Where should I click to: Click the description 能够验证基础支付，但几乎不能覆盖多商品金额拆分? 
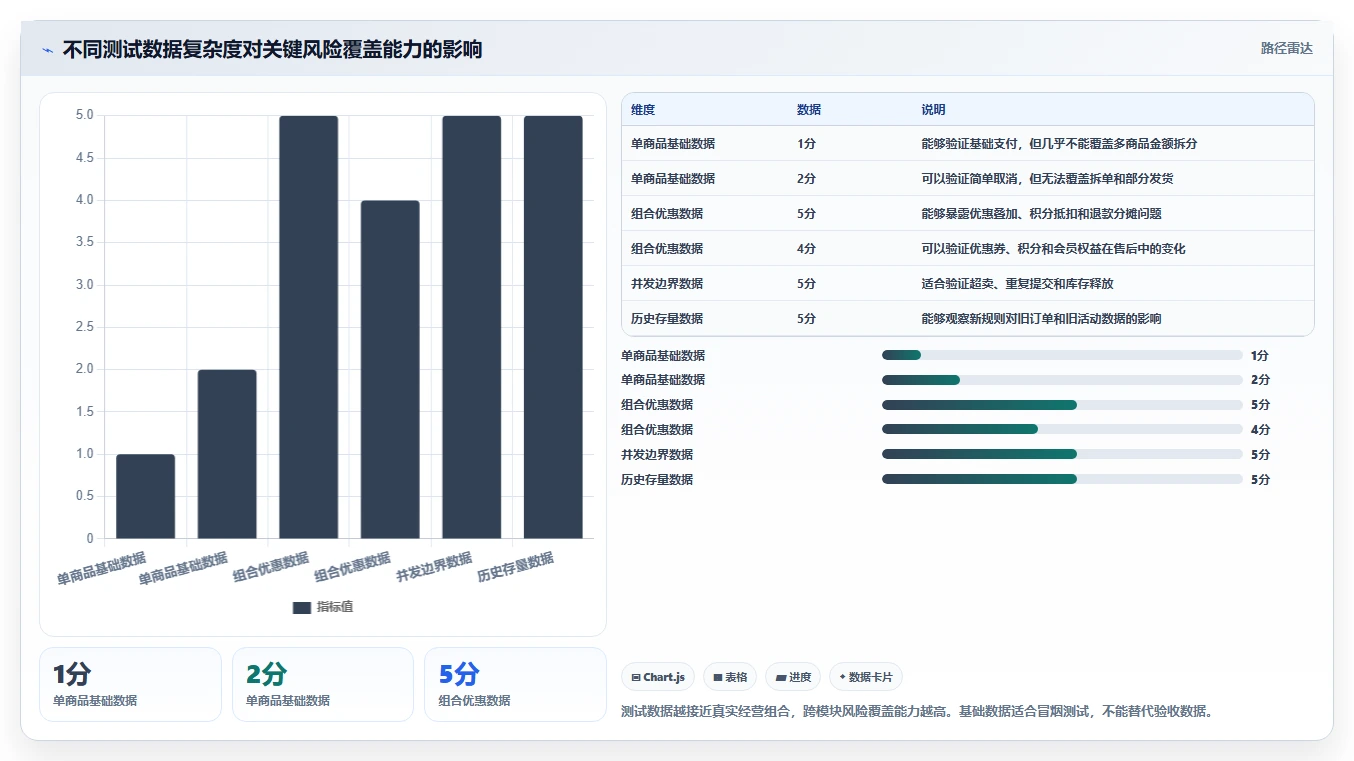[x=1059, y=144]
